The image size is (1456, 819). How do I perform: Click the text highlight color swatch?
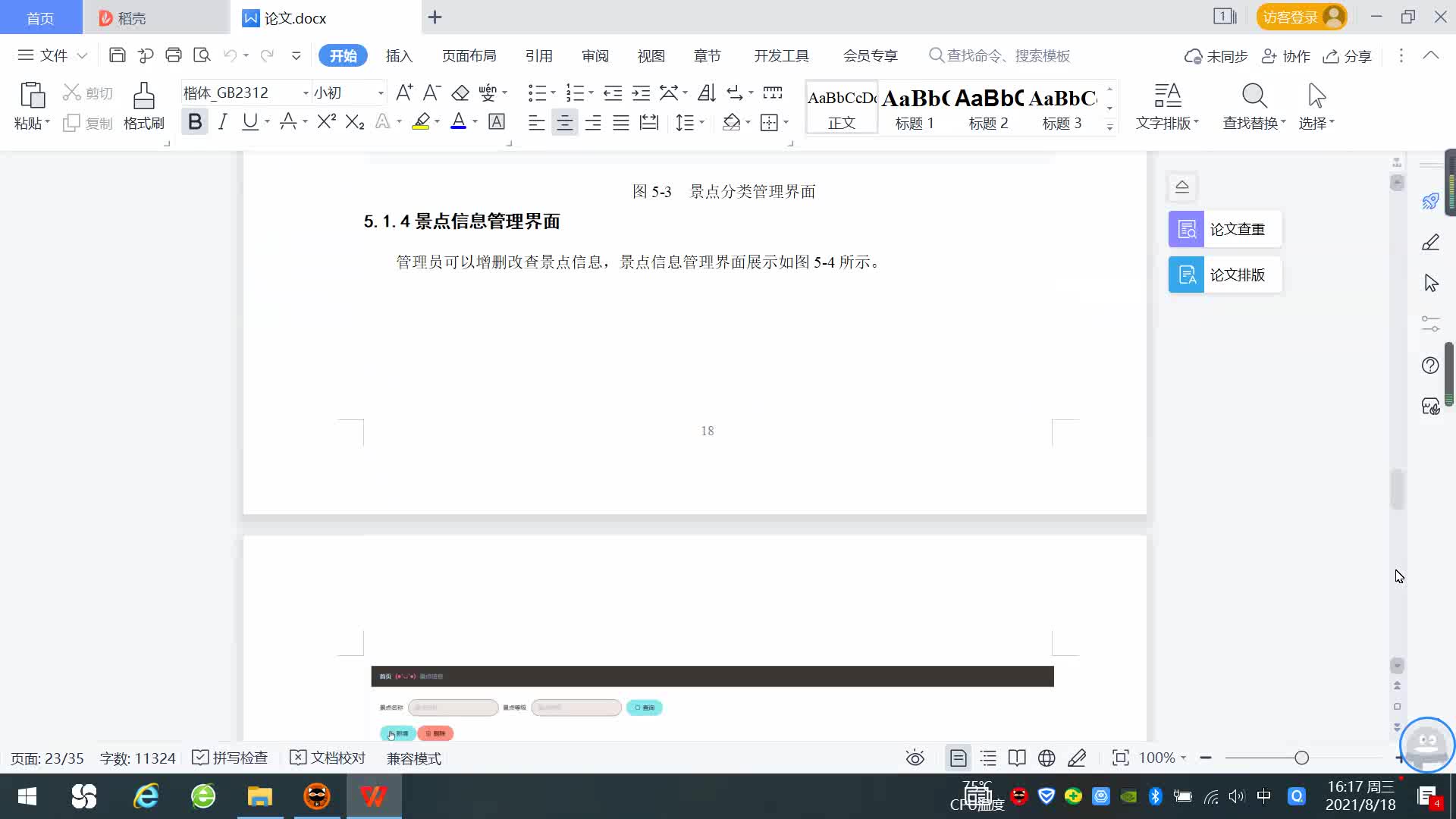(421, 121)
